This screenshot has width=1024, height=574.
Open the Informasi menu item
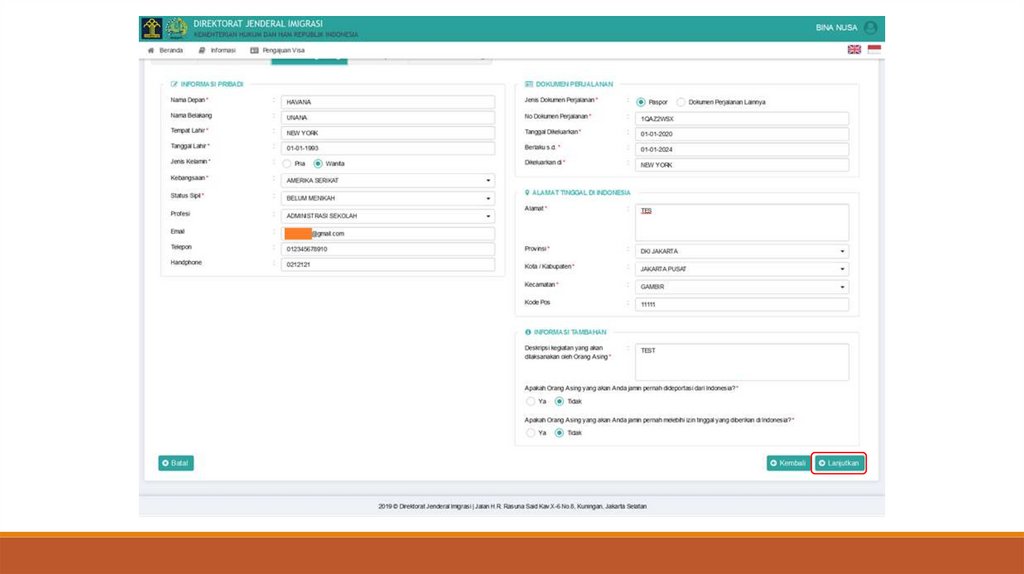coord(217,50)
